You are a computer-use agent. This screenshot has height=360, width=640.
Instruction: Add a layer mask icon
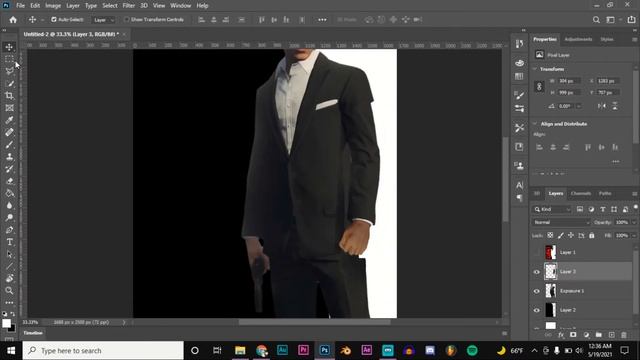pos(573,335)
